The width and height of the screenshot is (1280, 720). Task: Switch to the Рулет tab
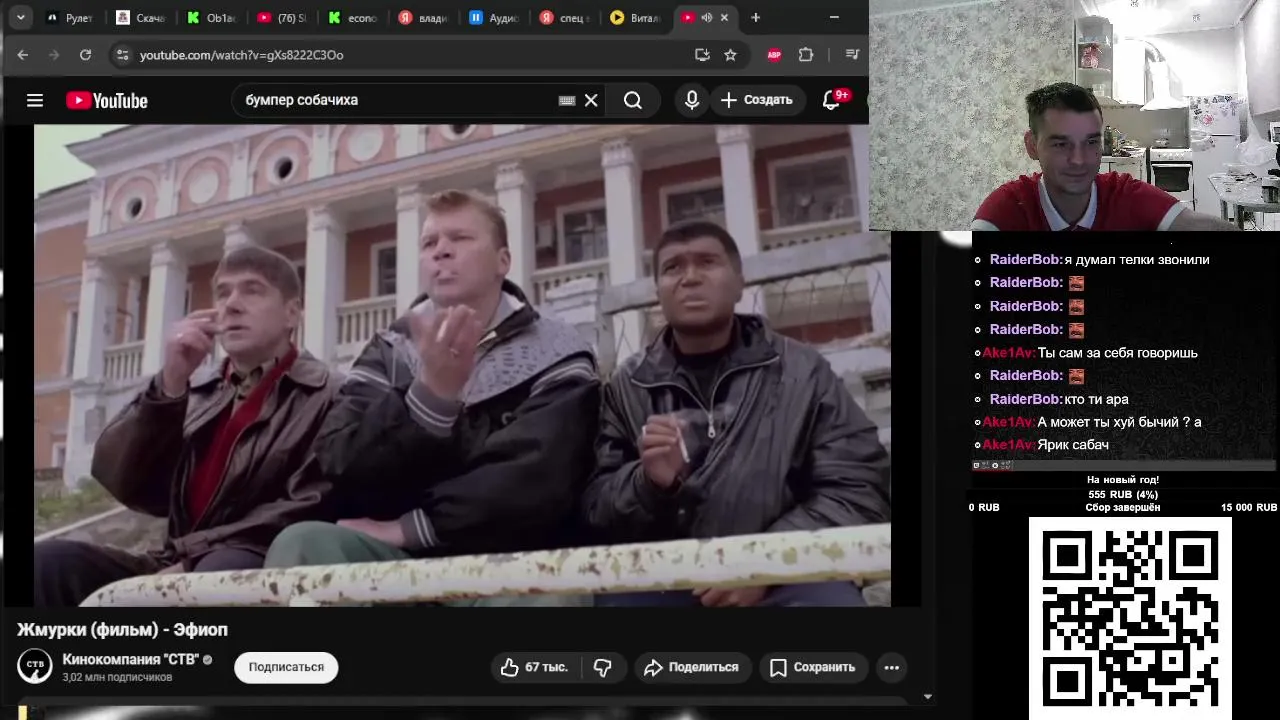(x=70, y=18)
